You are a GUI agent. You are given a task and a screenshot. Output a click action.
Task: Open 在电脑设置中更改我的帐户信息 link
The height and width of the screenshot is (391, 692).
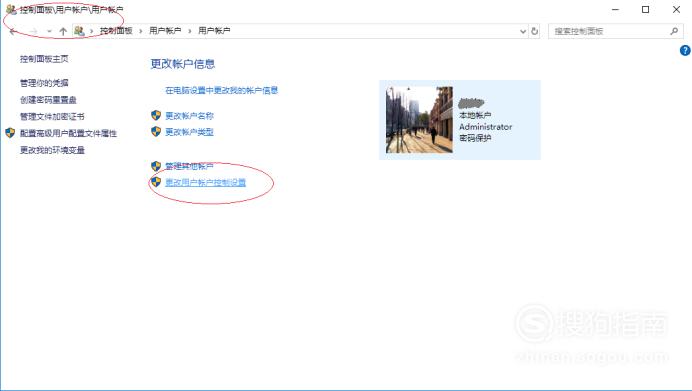point(222,90)
